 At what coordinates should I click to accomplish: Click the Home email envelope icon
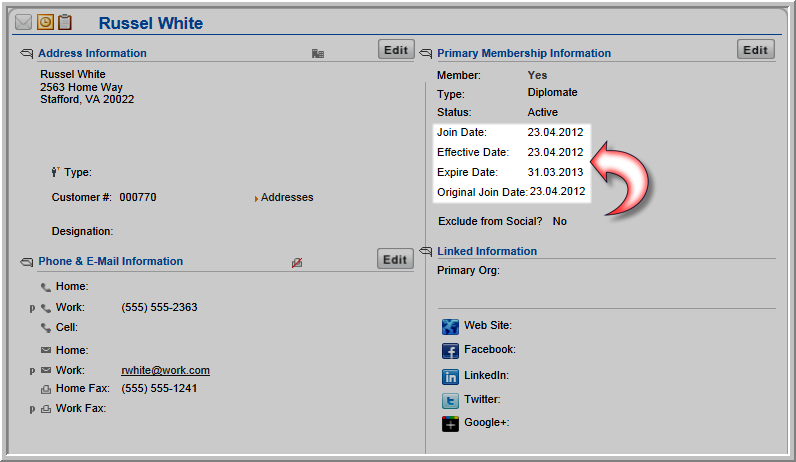(x=46, y=350)
